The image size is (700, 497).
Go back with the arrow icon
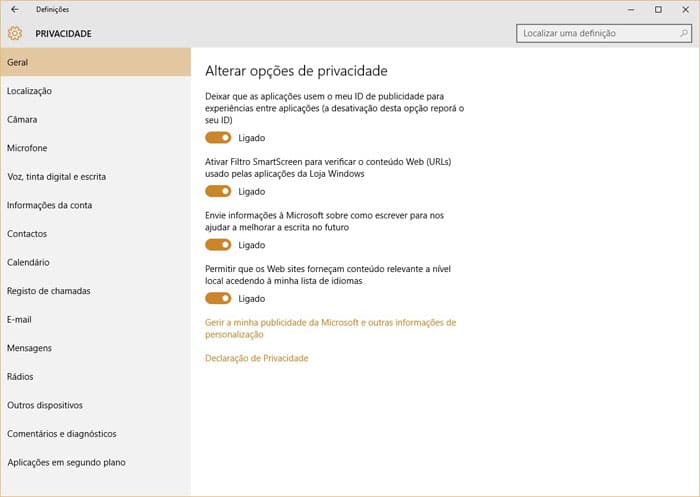[15, 9]
